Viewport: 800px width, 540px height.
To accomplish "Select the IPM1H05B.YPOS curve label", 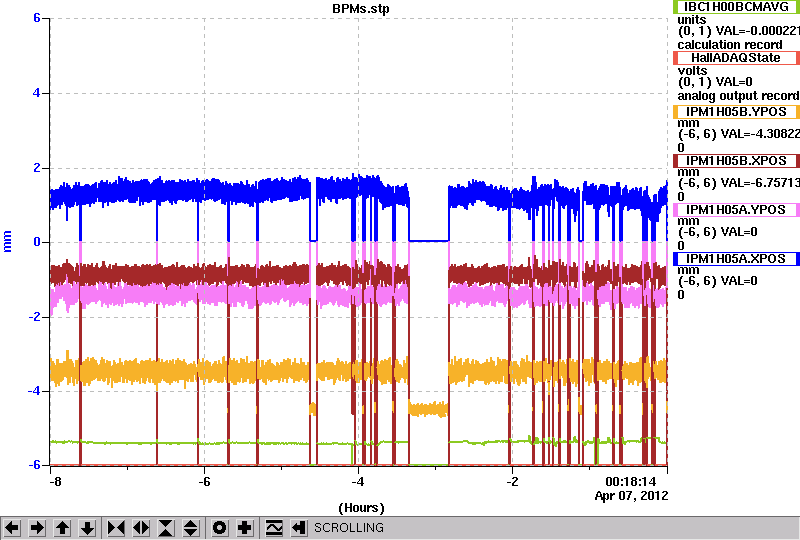I will (x=736, y=112).
